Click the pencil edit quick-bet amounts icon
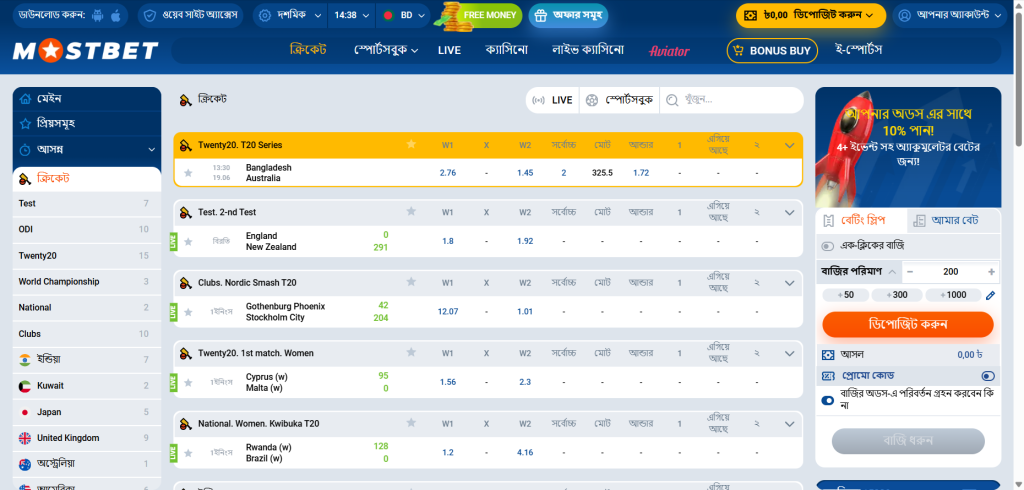The width and height of the screenshot is (1024, 490). point(990,295)
